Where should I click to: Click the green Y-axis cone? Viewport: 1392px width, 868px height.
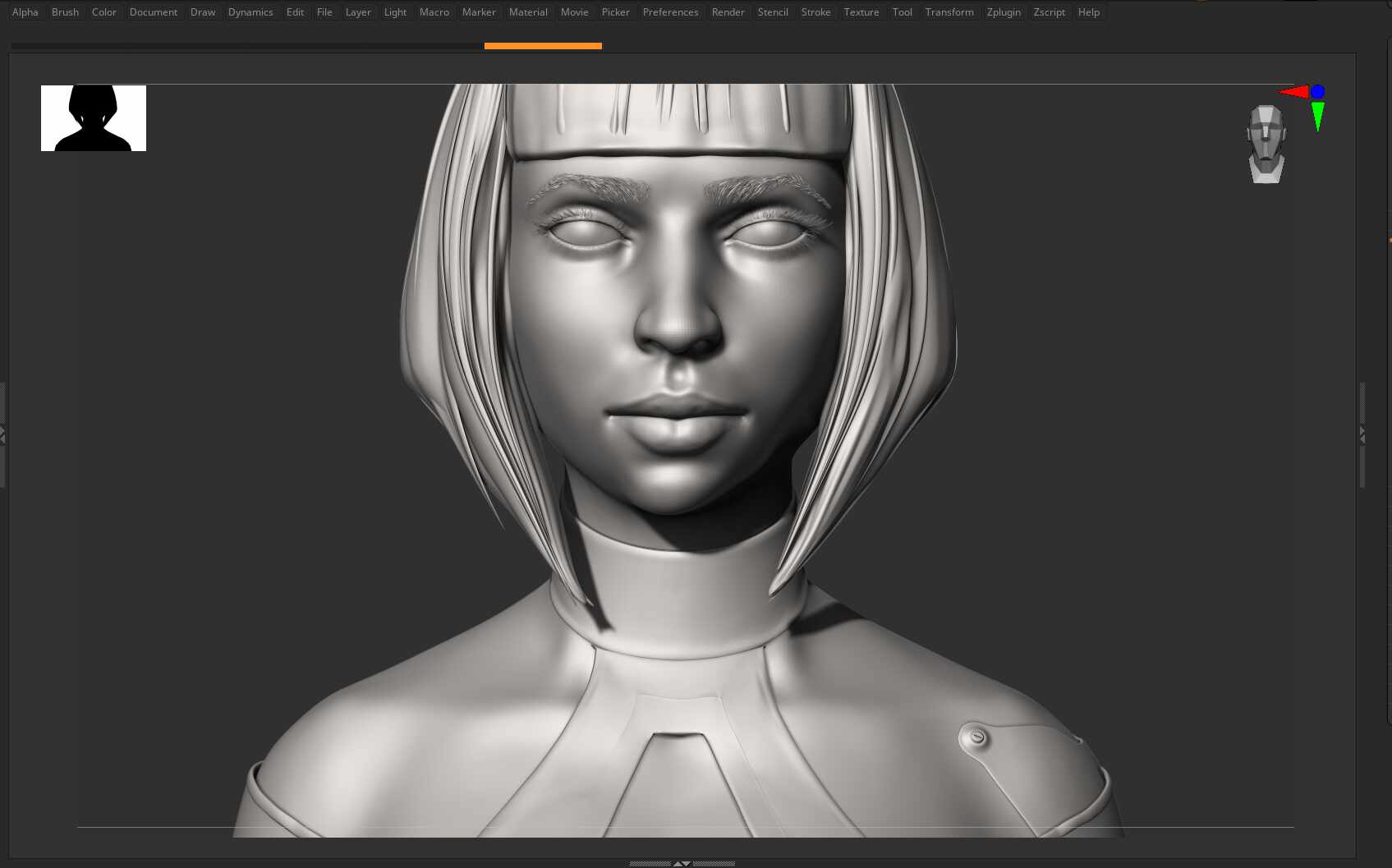coord(1317,116)
